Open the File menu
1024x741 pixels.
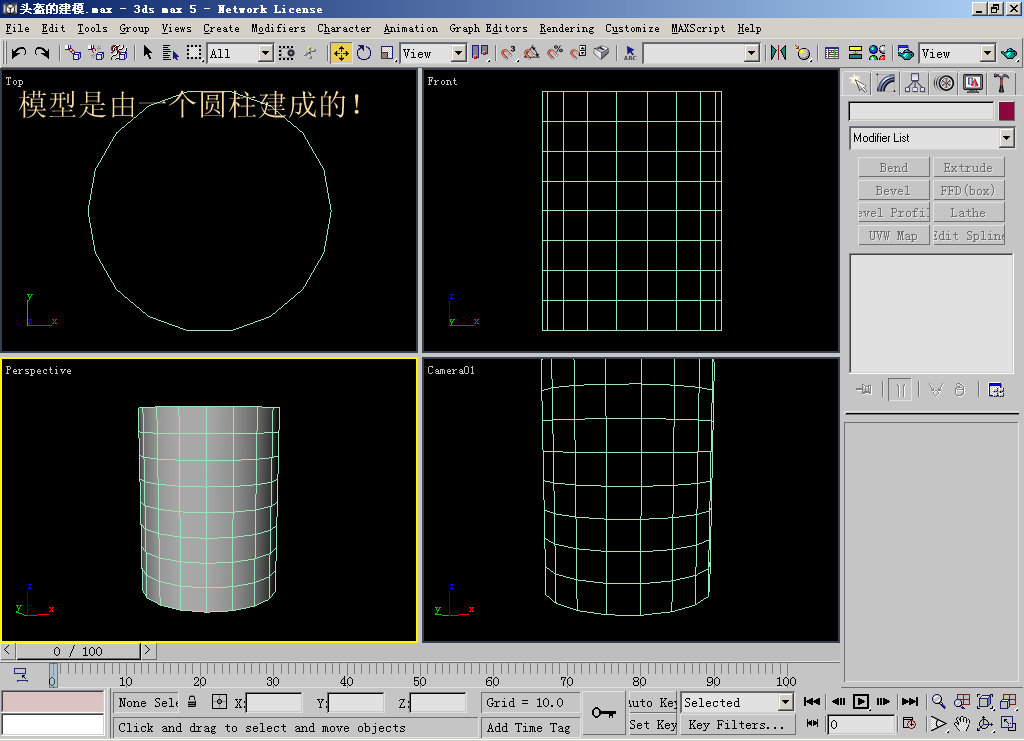pos(18,28)
